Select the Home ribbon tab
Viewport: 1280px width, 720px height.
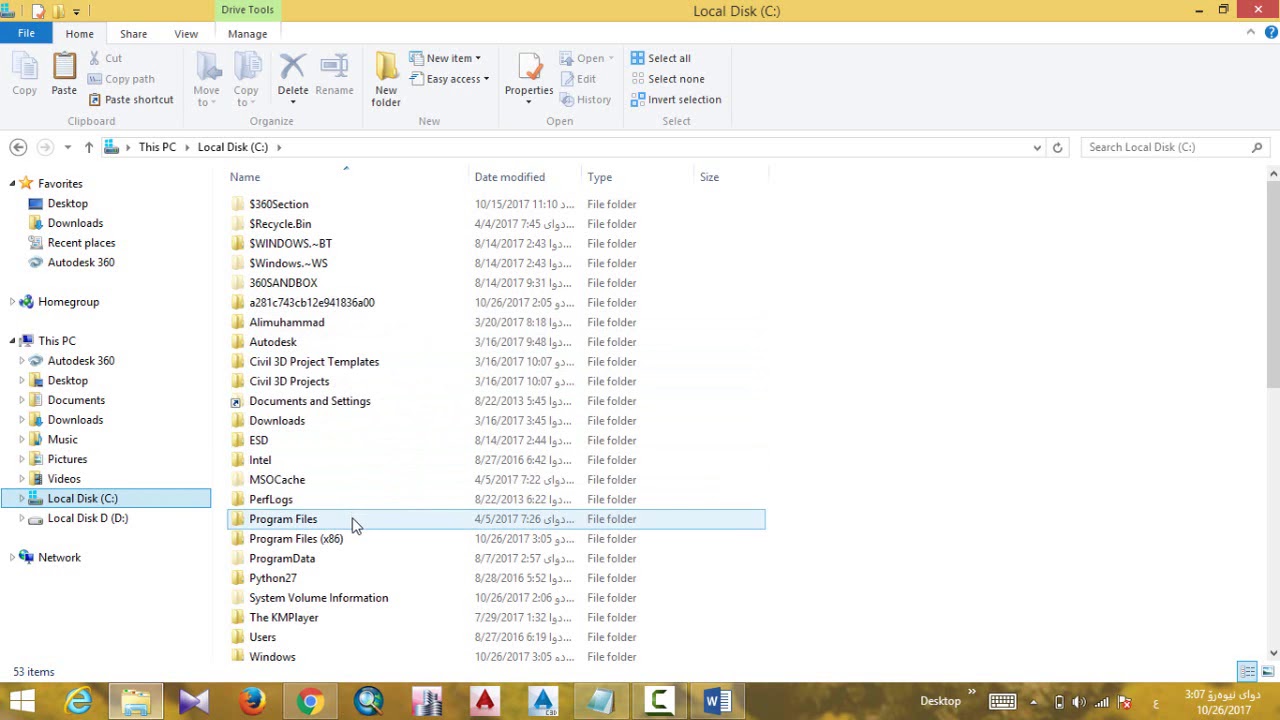point(79,34)
